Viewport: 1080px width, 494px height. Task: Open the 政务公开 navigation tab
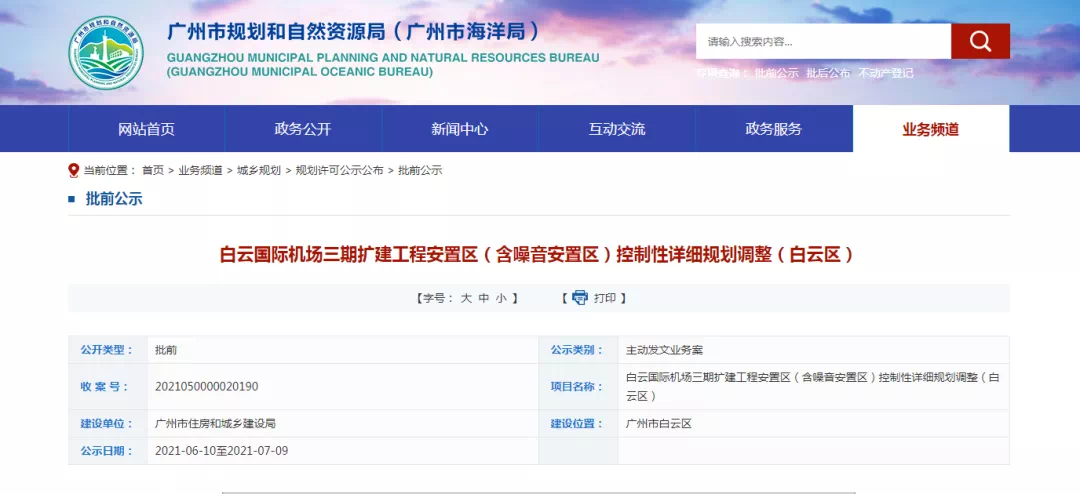pos(303,129)
